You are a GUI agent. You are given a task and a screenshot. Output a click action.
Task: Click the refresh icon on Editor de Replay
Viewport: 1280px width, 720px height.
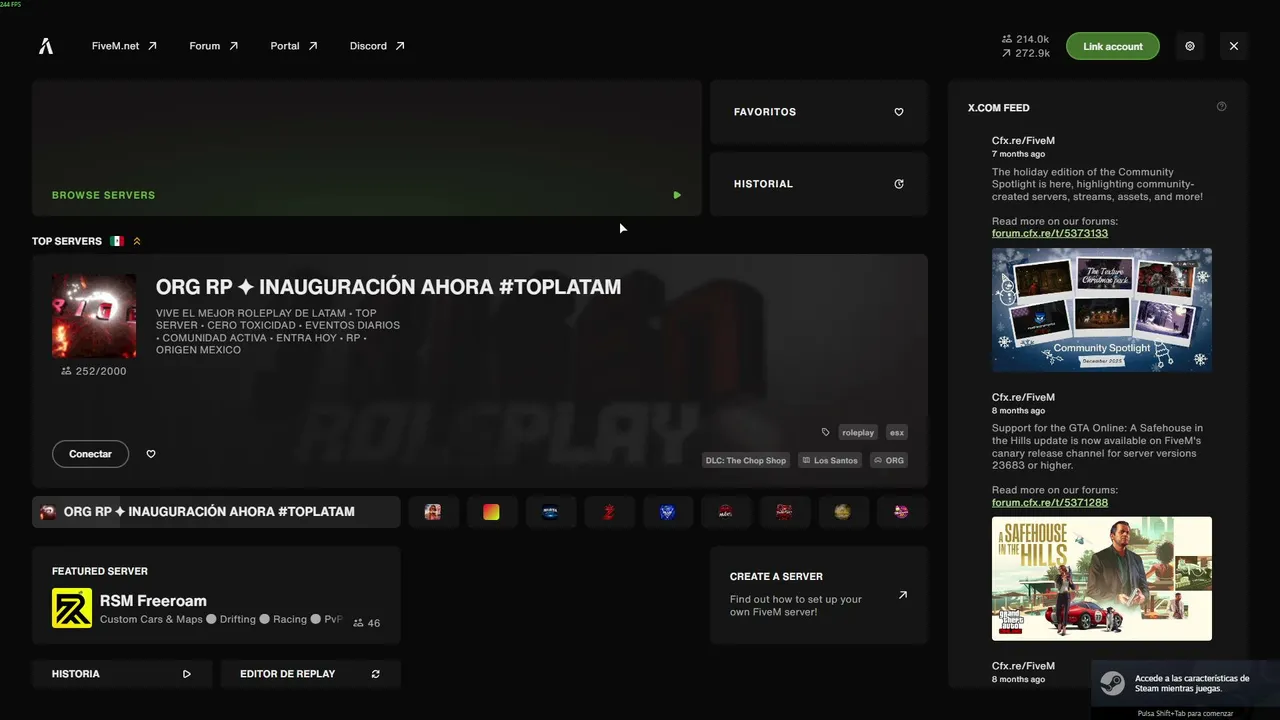[x=376, y=674]
